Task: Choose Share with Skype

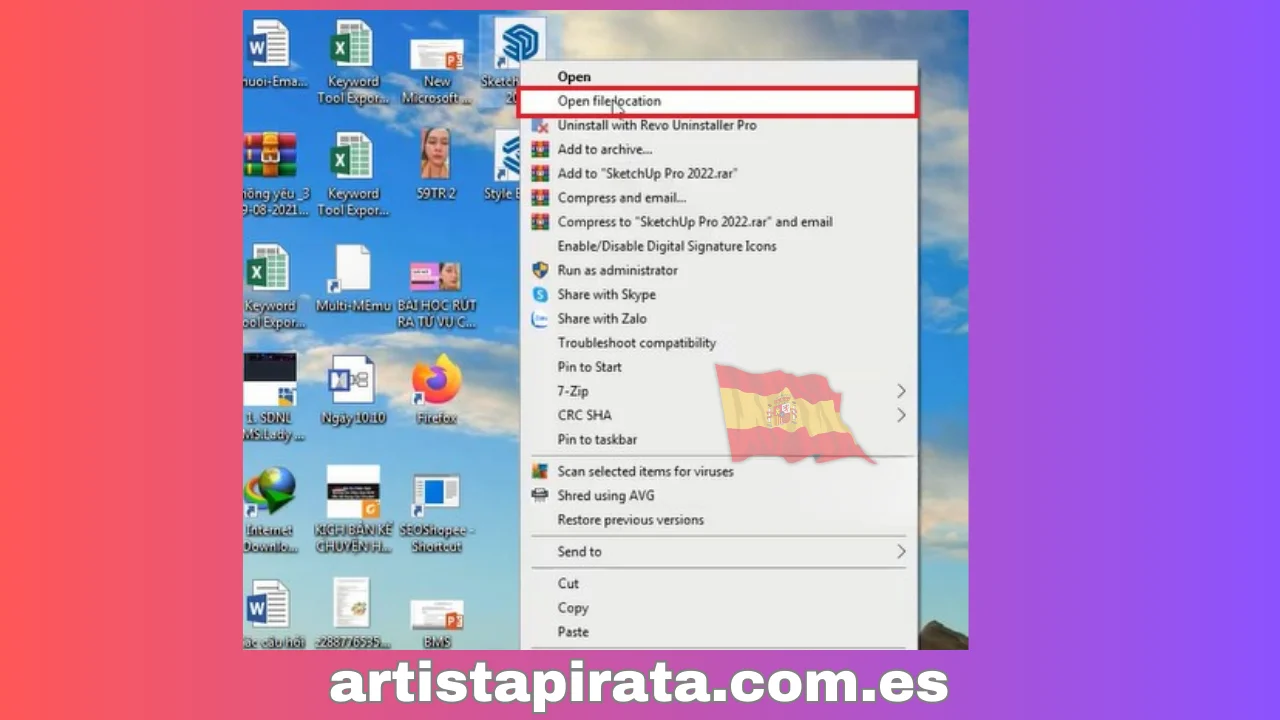Action: pos(718,294)
